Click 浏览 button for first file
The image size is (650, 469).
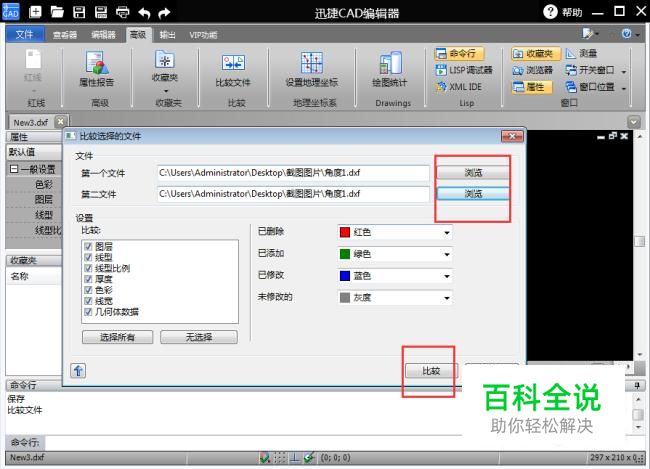coord(473,173)
